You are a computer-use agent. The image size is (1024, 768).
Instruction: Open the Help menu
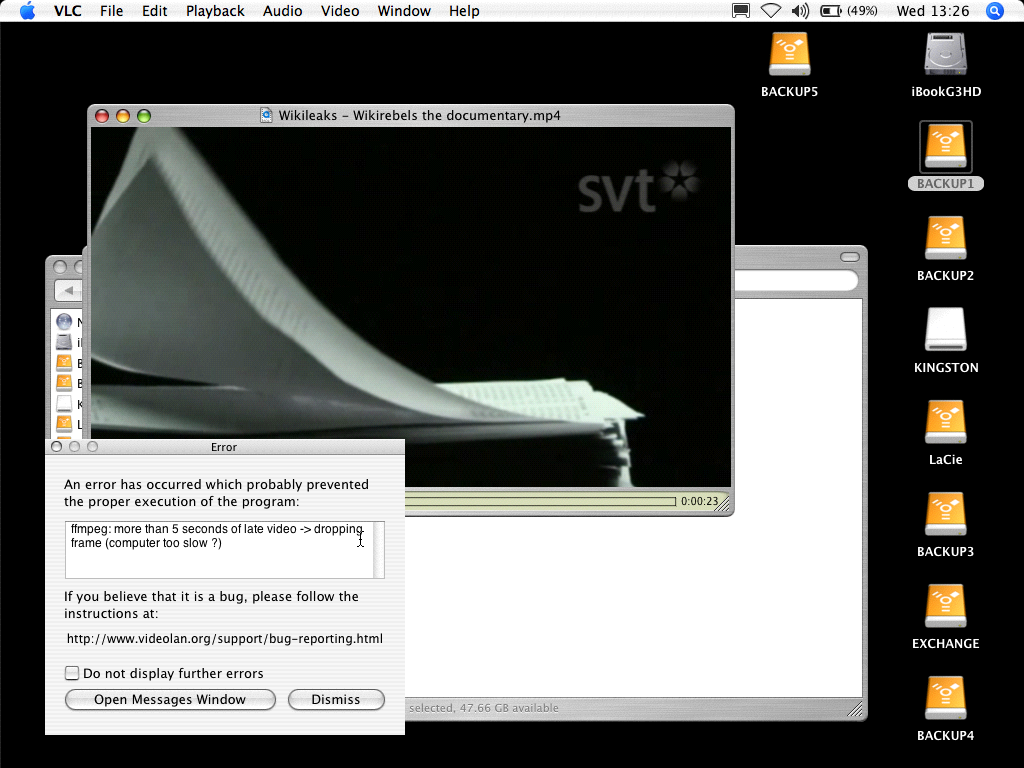[464, 11]
